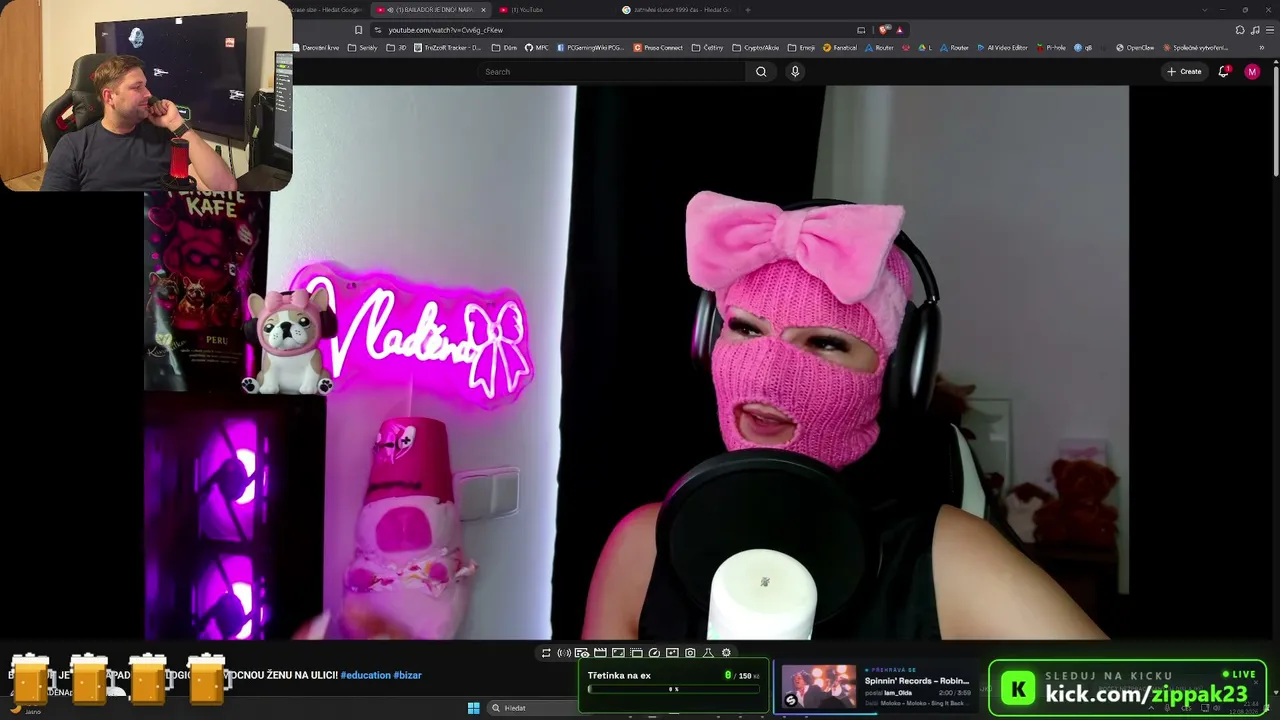Click the Spinnin' Records song thumbnail

pyautogui.click(x=819, y=687)
